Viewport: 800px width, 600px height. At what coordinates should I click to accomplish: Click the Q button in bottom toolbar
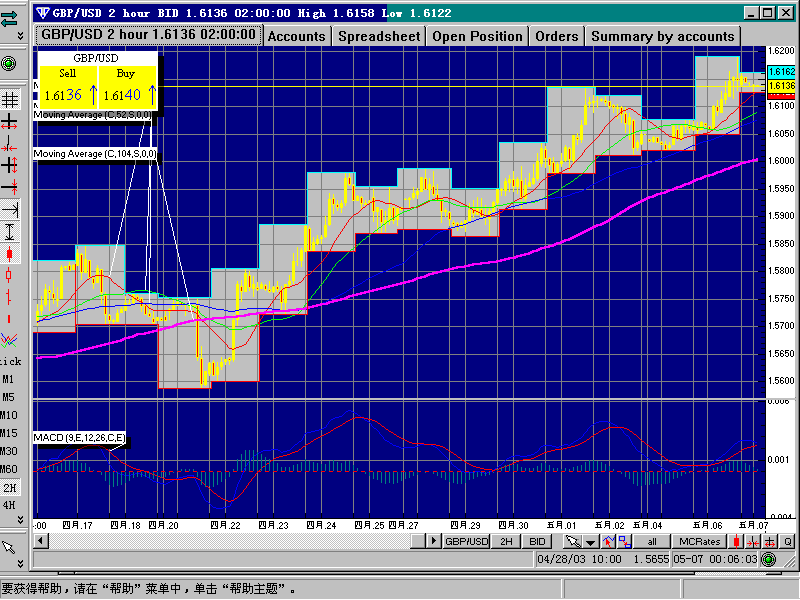[x=787, y=541]
